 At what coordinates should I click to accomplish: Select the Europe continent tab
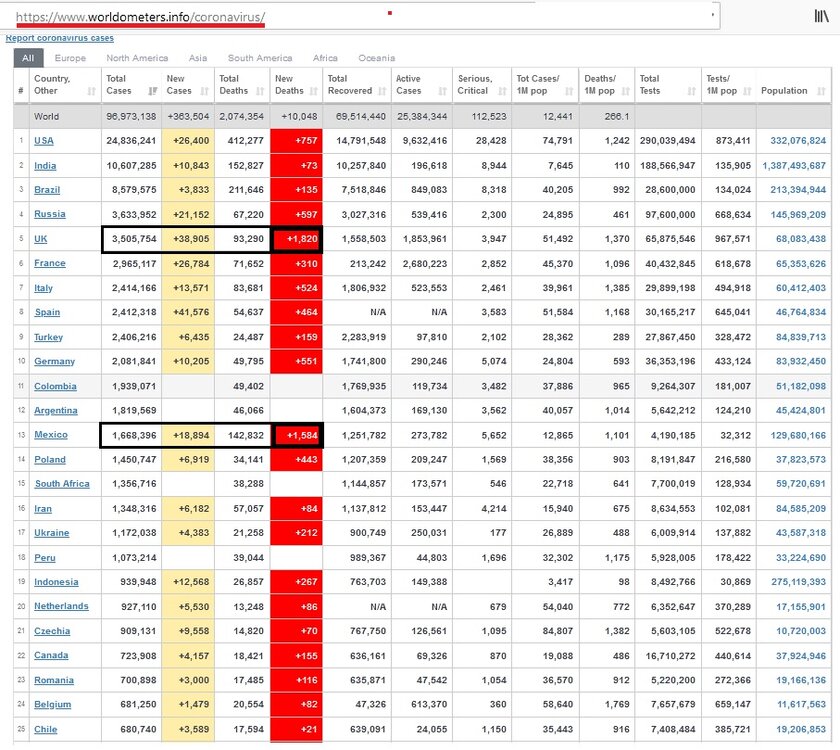click(x=70, y=58)
